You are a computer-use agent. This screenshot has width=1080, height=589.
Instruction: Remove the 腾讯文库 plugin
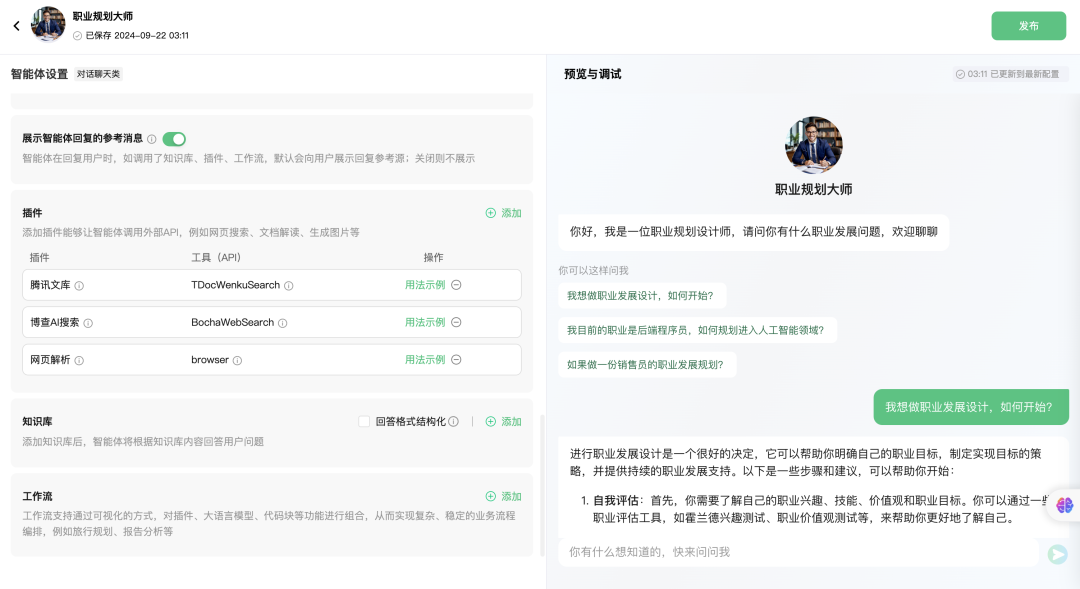456,285
